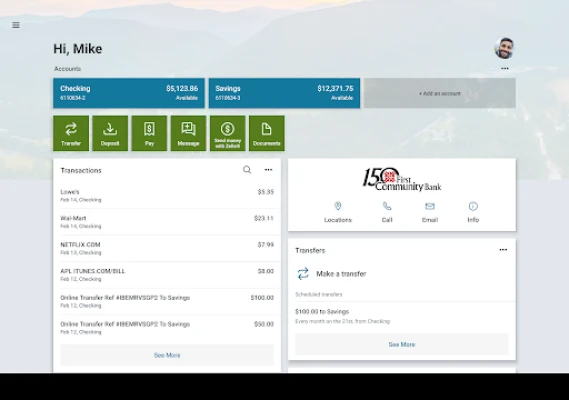This screenshot has height=400, width=569.
Task: Click the Email envelope icon
Action: point(430,206)
